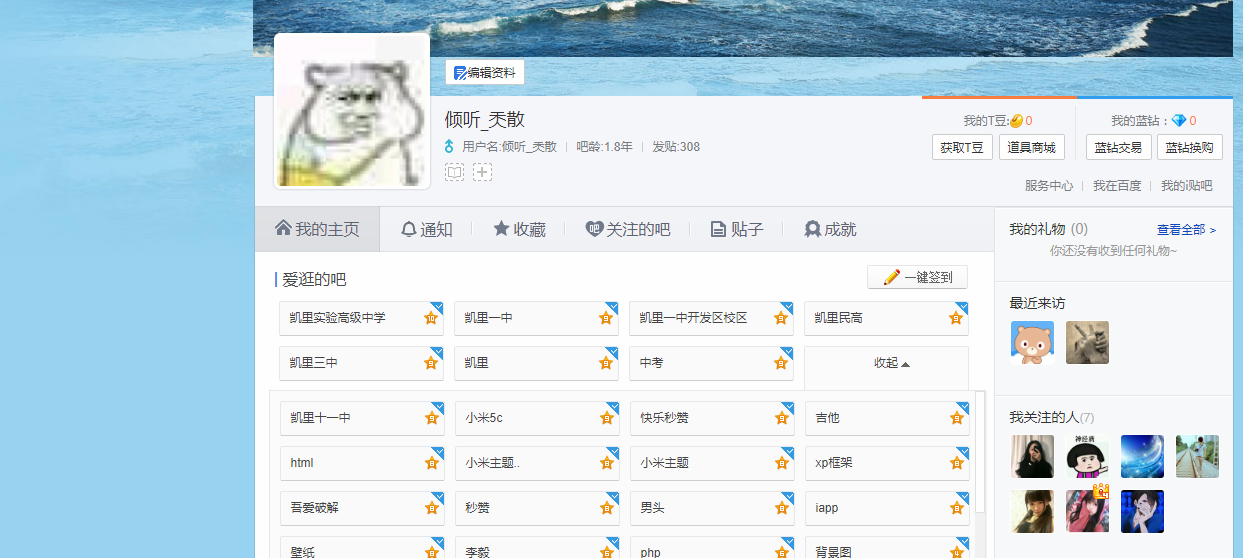
Task: Click the plus icon under username
Action: pos(482,172)
